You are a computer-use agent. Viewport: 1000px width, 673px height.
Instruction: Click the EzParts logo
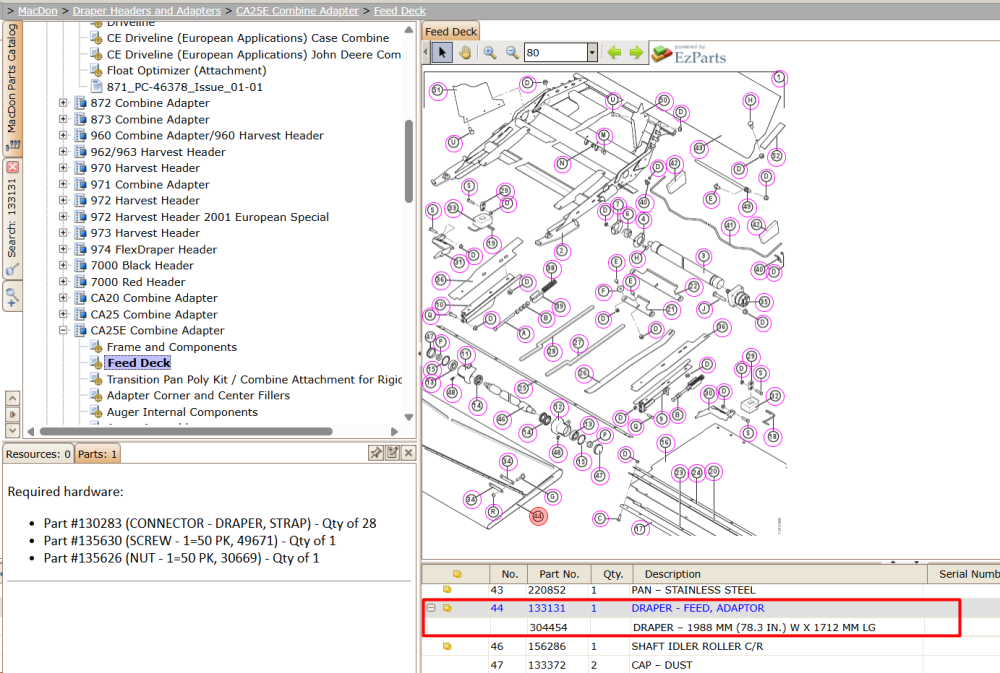(689, 54)
